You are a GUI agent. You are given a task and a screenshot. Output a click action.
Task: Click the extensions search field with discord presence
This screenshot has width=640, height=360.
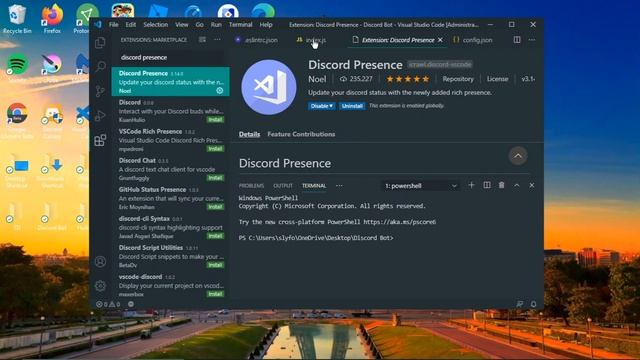(171, 58)
